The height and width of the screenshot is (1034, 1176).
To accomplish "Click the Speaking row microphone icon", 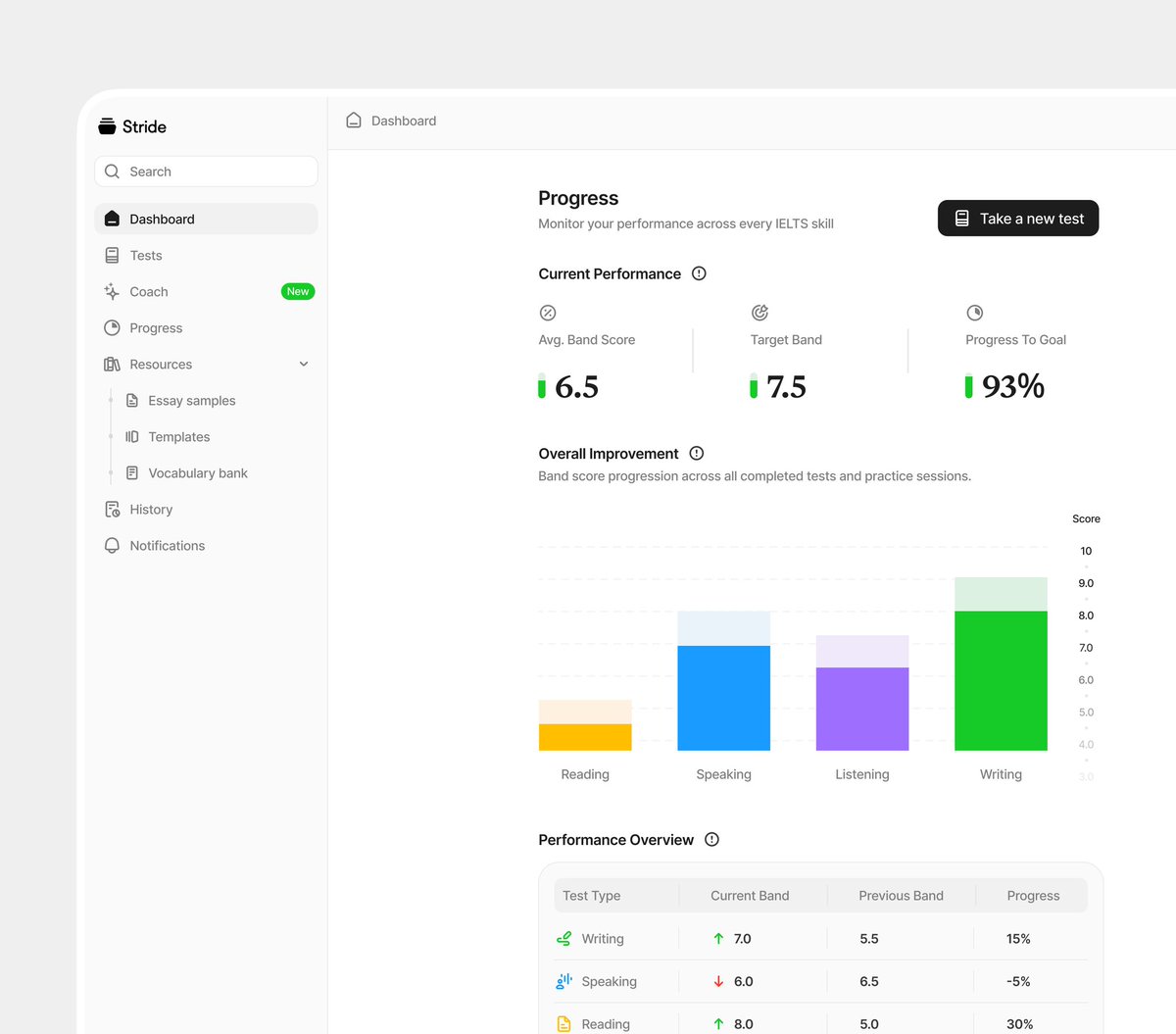I will (563, 981).
